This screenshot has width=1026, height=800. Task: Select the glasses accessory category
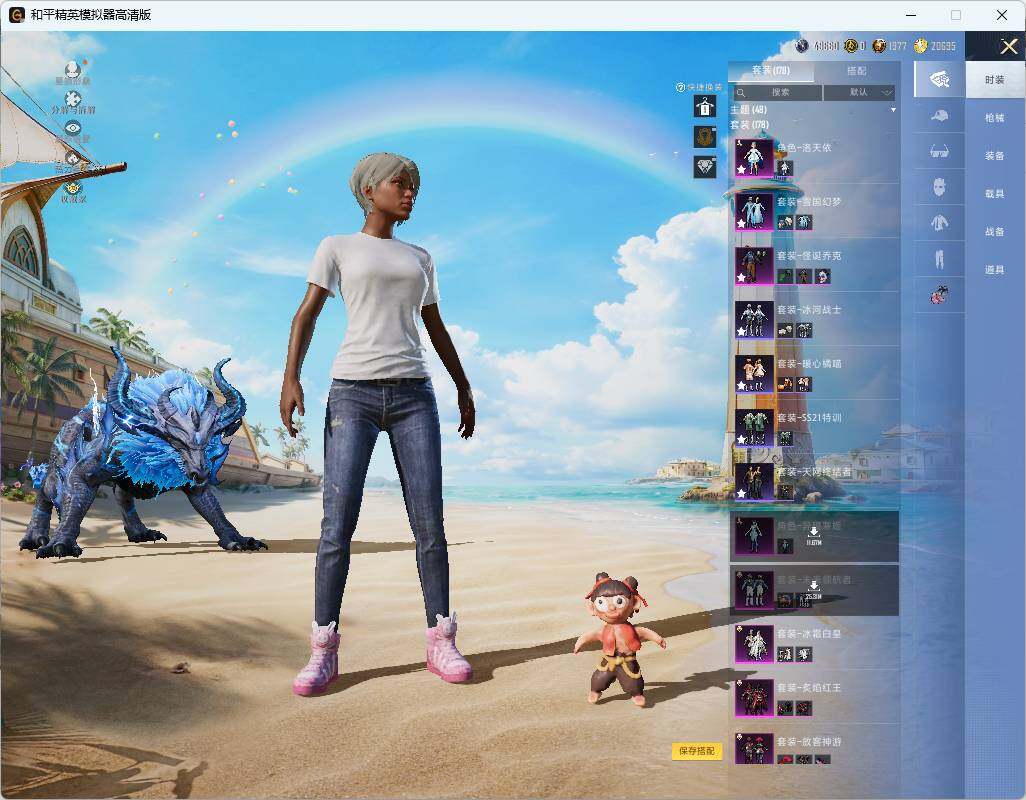click(939, 152)
